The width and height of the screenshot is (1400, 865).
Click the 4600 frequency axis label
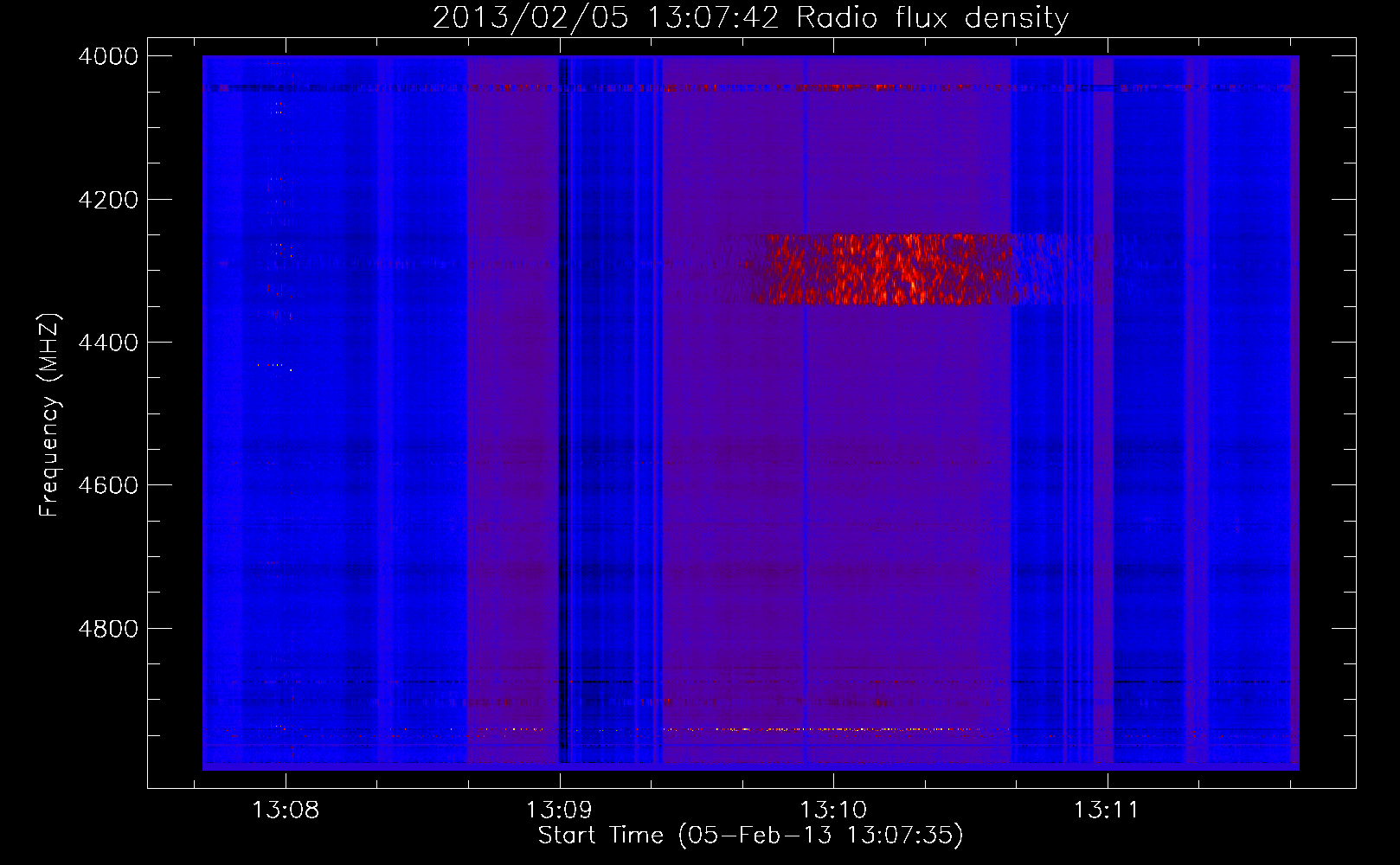point(108,485)
